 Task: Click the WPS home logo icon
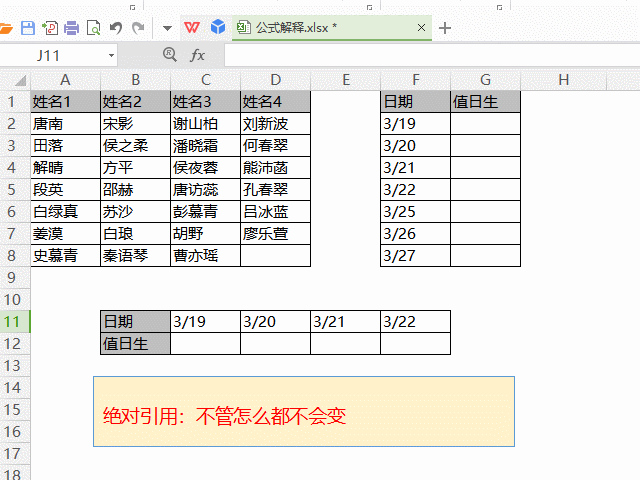coord(192,28)
